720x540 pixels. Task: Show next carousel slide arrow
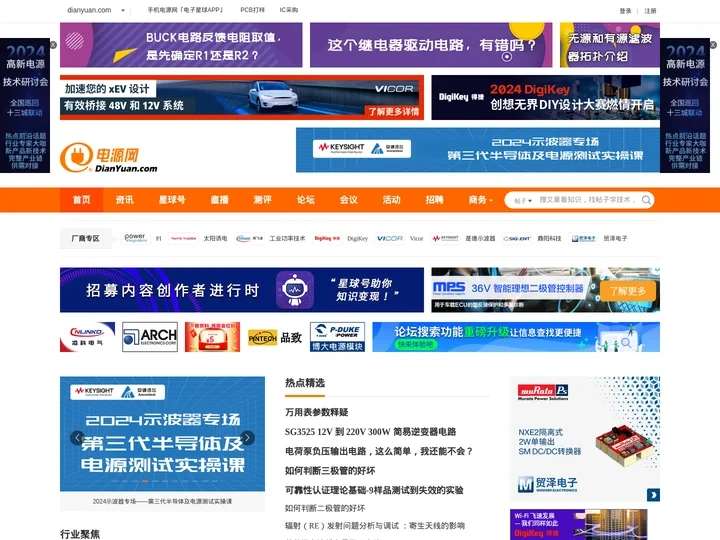tap(248, 438)
